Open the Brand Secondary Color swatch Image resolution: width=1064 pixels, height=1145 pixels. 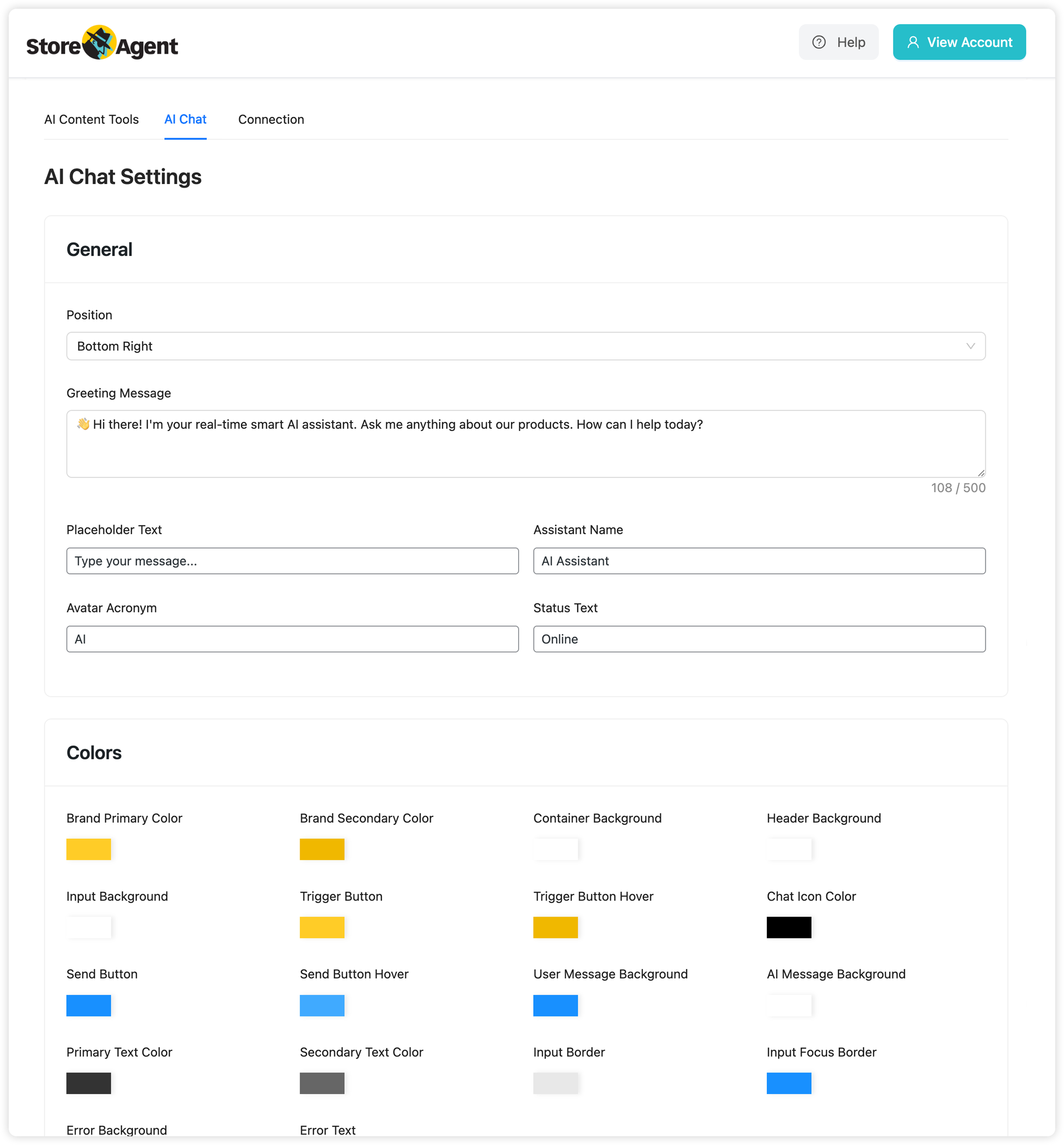(322, 849)
